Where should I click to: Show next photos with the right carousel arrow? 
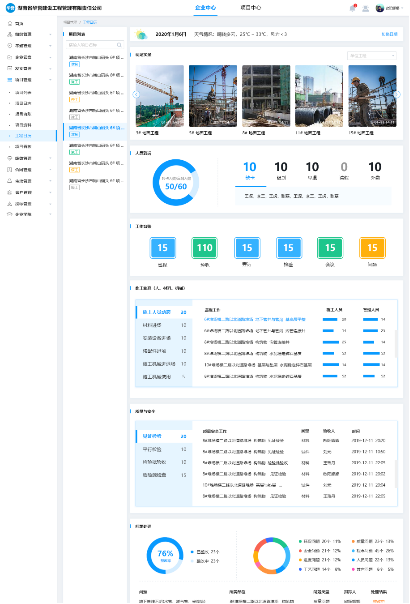tap(397, 94)
